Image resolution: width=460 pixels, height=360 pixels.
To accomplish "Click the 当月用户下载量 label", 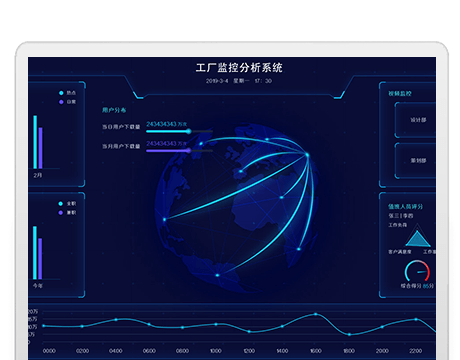I will click(121, 146).
